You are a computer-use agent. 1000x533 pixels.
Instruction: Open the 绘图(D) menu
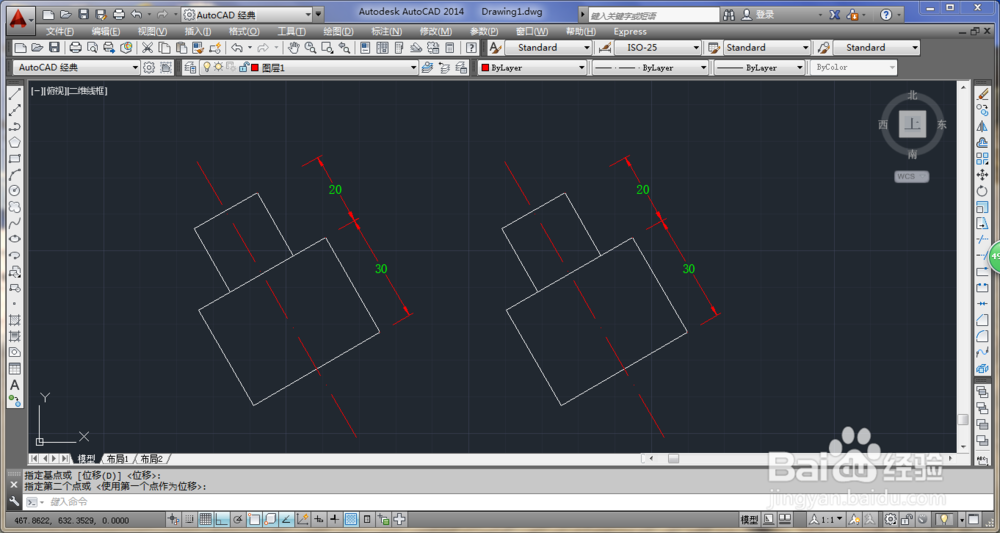[x=338, y=31]
